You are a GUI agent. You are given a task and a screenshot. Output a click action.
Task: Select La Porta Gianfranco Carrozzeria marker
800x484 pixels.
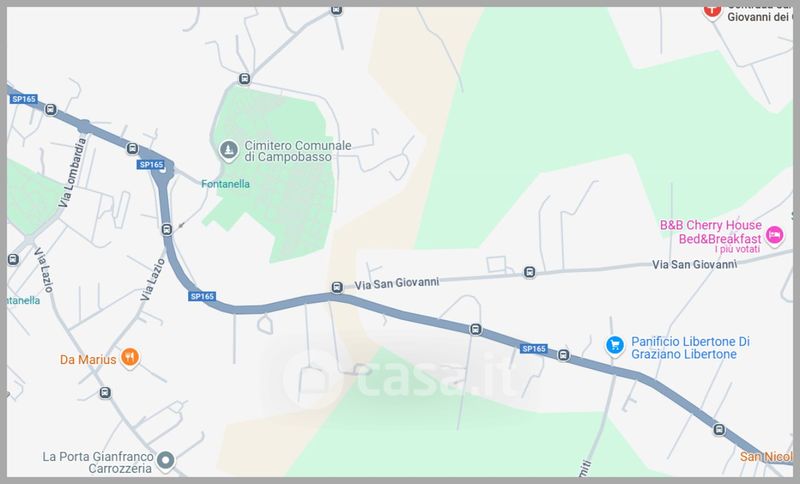165,461
